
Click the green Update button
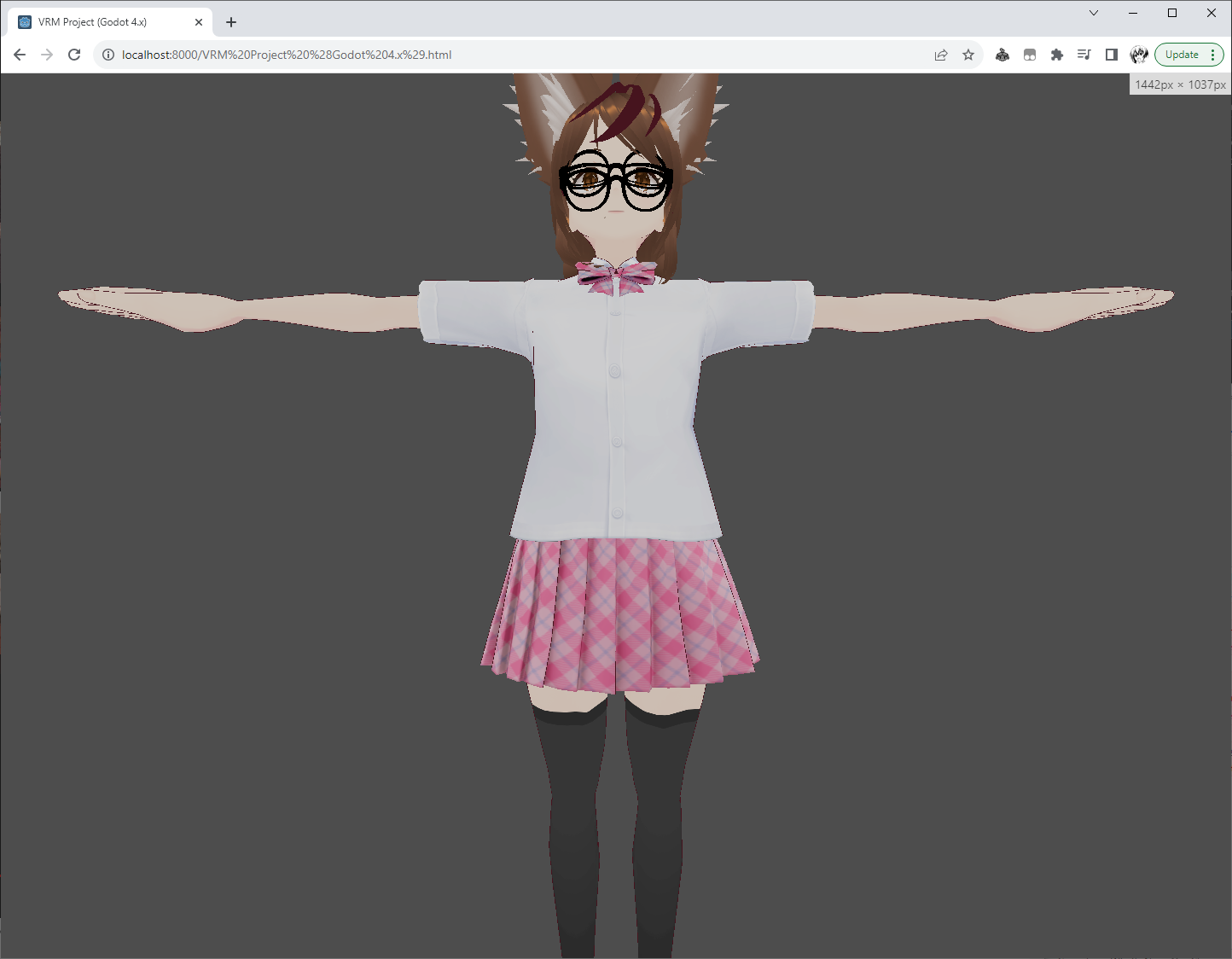pos(1183,54)
